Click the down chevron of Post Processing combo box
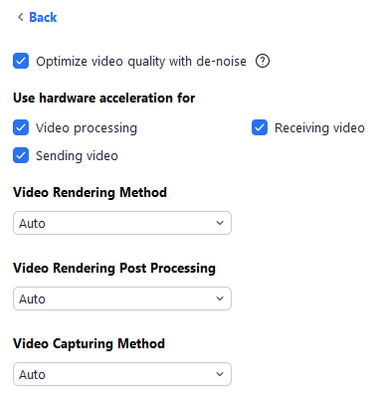The image size is (371, 400). (220, 299)
